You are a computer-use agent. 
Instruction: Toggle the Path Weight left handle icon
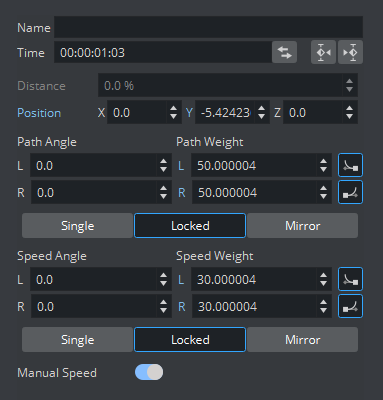coord(350,165)
